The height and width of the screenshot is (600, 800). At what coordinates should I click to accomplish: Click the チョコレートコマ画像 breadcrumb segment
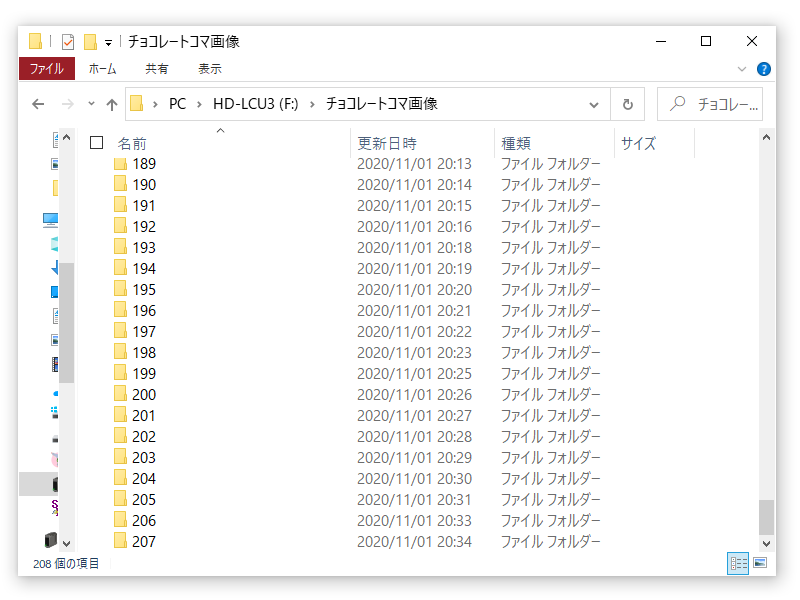coord(382,104)
